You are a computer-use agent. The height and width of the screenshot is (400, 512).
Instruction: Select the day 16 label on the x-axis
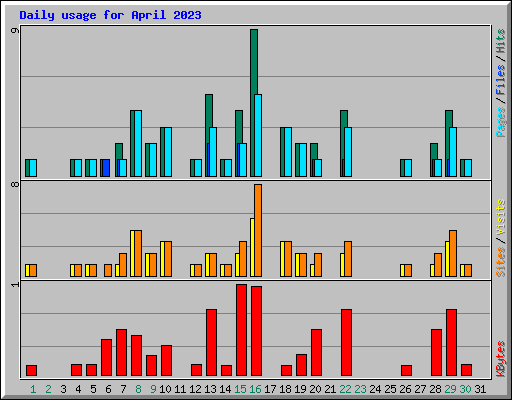pos(255,389)
